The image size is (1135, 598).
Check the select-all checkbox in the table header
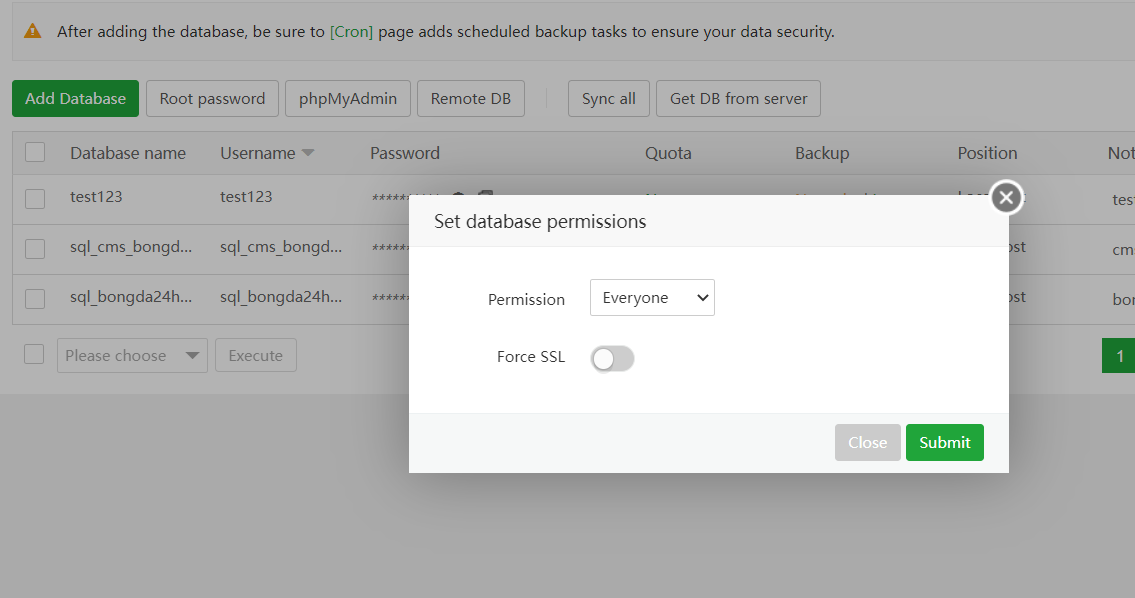click(x=35, y=152)
